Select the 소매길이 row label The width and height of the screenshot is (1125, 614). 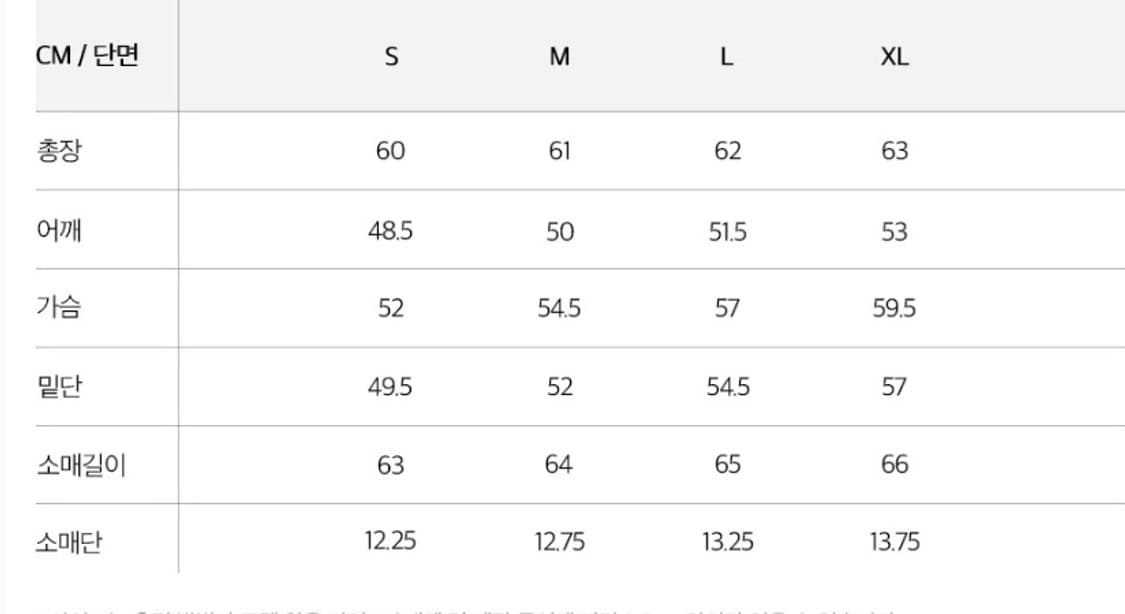[x=80, y=465]
